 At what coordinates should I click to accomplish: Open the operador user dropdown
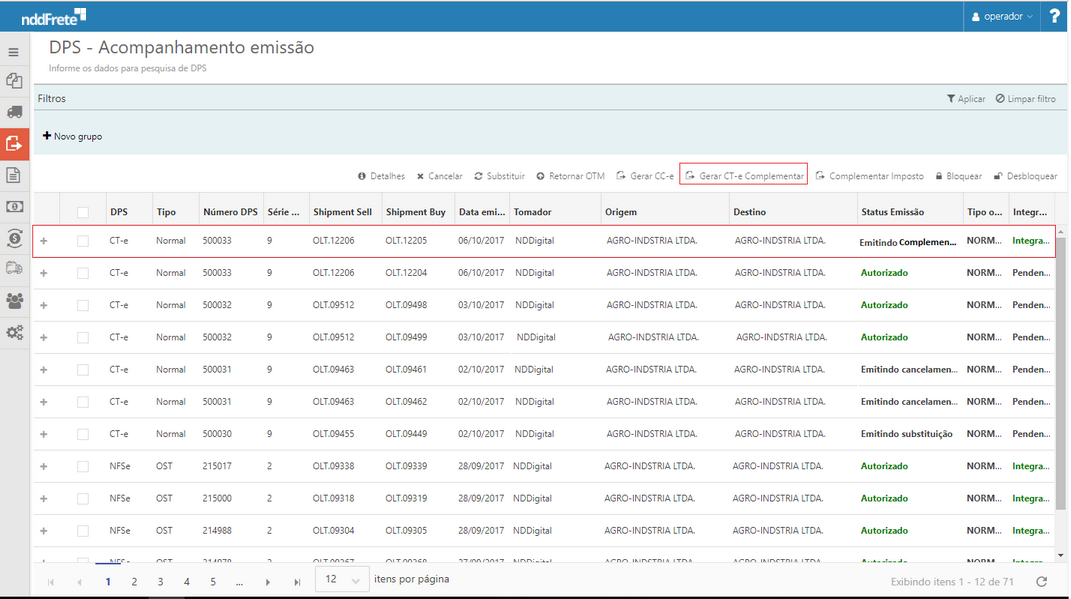[1001, 16]
